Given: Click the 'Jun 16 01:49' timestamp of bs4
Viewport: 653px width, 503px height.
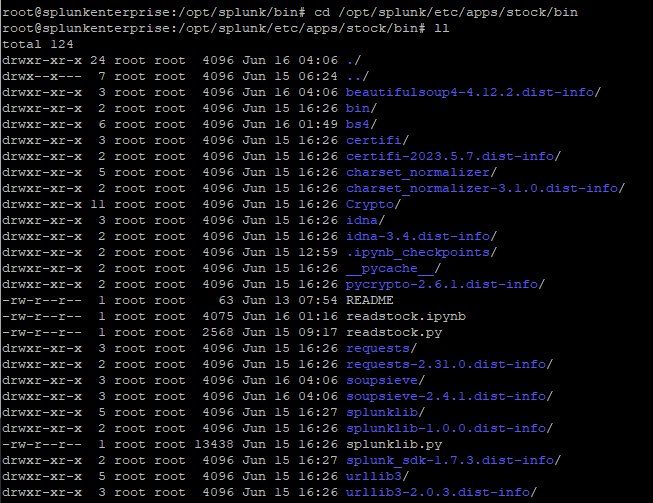Looking at the screenshot, I should tap(290, 125).
